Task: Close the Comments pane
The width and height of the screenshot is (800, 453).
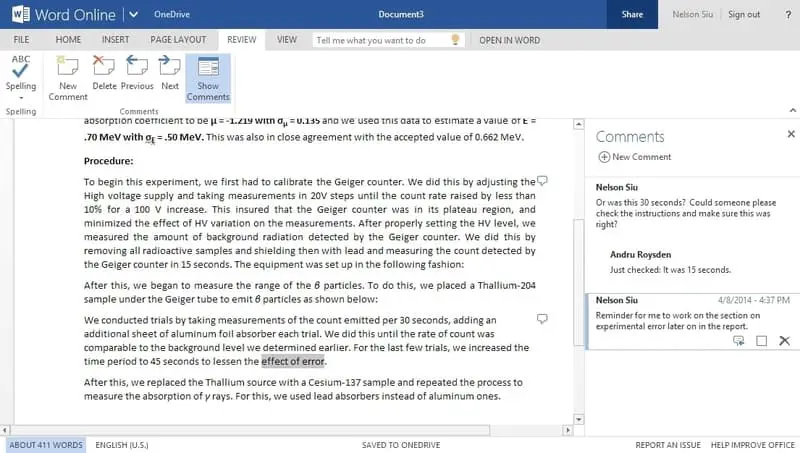Action: (791, 134)
